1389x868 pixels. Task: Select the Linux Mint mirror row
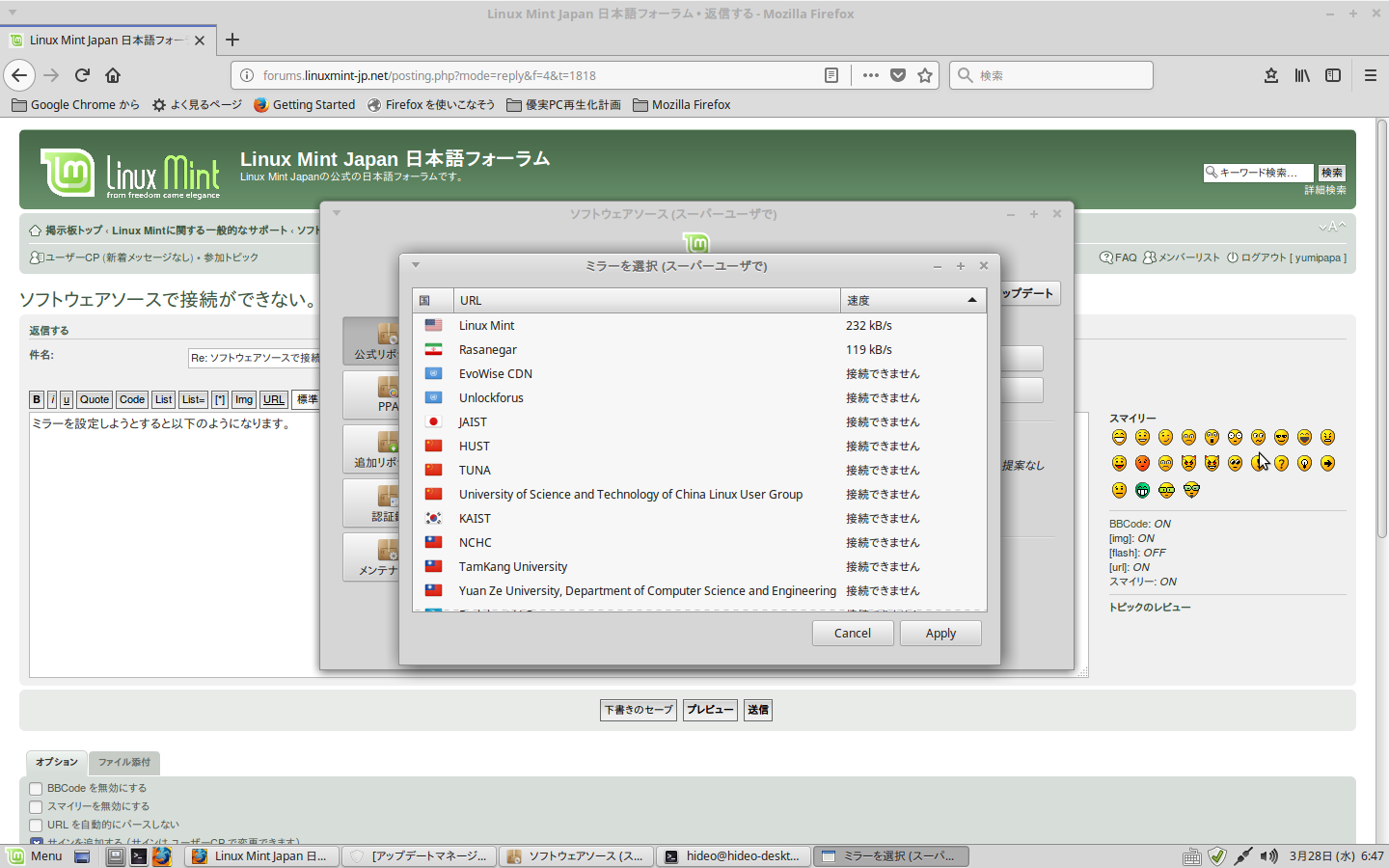[x=699, y=325]
